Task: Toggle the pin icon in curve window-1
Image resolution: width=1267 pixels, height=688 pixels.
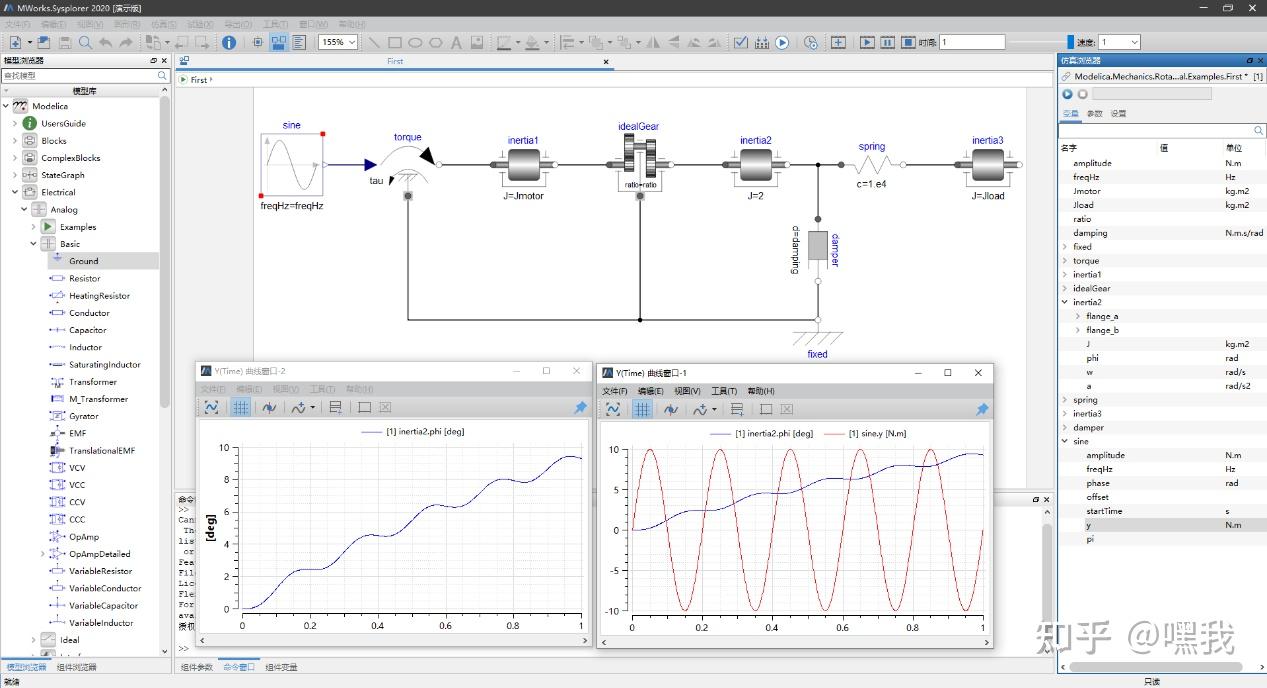Action: point(982,409)
